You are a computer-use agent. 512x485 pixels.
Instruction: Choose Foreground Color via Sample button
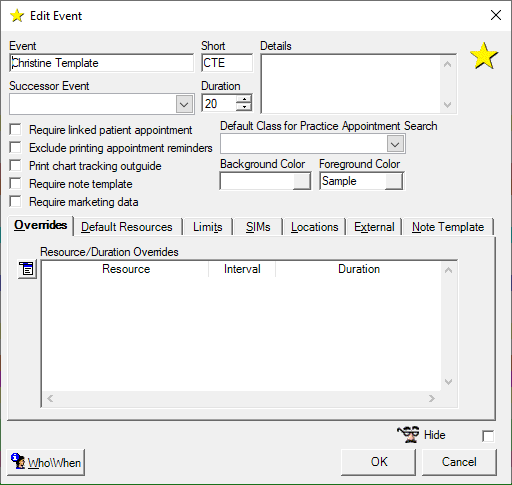coord(394,181)
